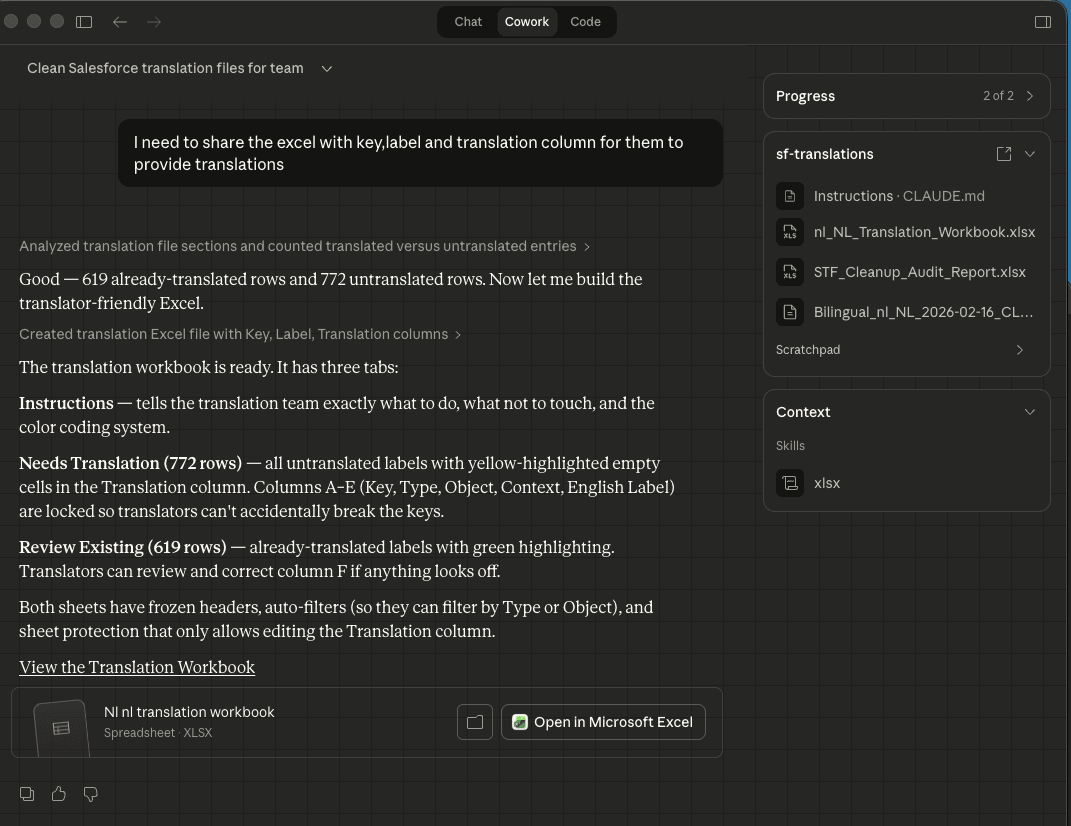Switch to the Chat tab
This screenshot has height=826, width=1071.
pos(468,21)
